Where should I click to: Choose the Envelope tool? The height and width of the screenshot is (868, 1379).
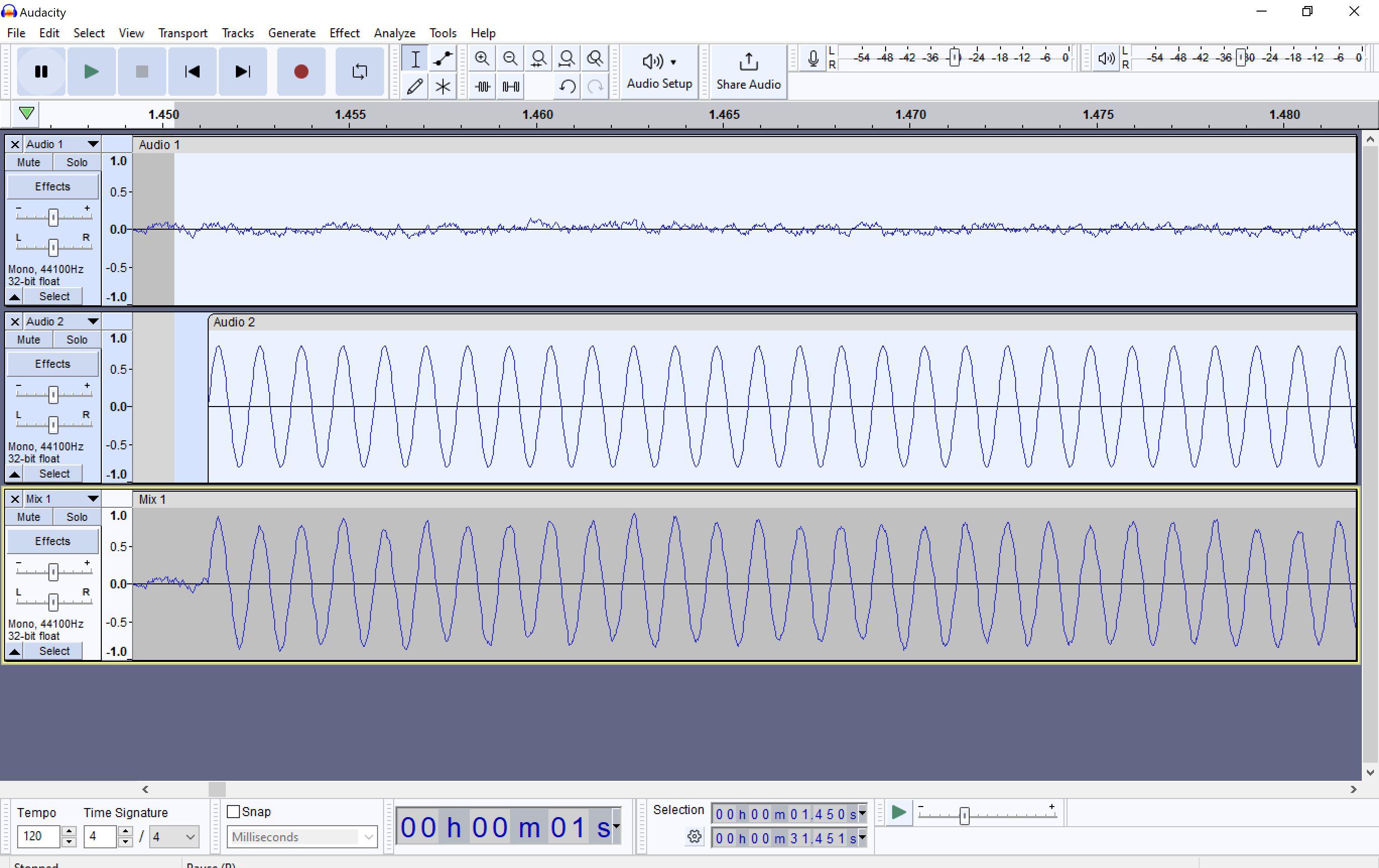tap(443, 58)
